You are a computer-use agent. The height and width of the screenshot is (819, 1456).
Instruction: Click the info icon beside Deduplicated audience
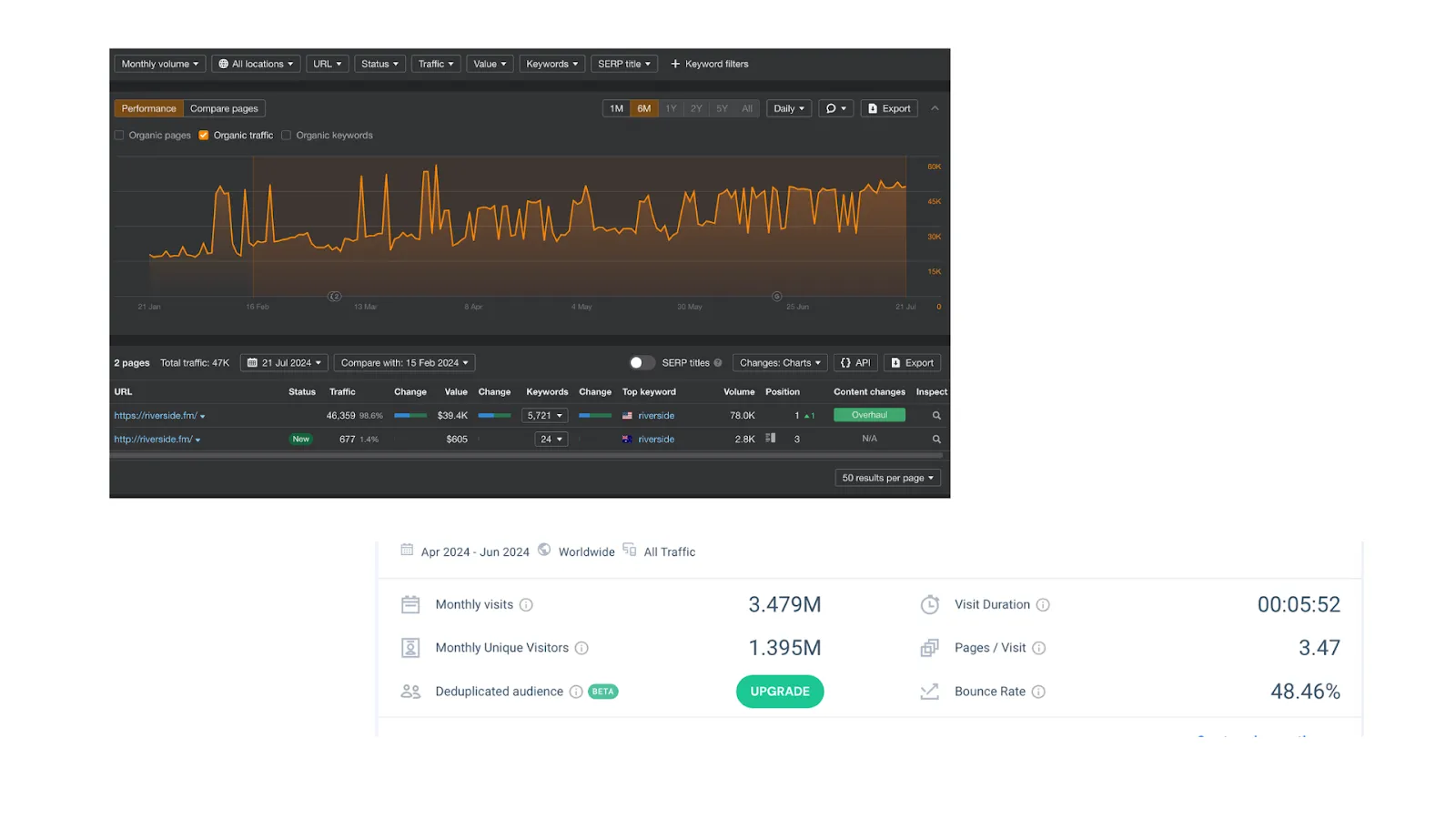[x=576, y=692]
